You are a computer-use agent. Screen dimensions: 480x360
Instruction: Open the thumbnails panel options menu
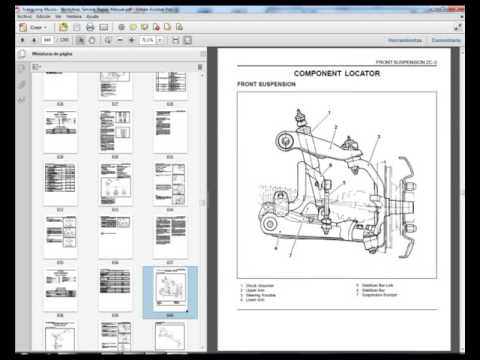(x=37, y=67)
